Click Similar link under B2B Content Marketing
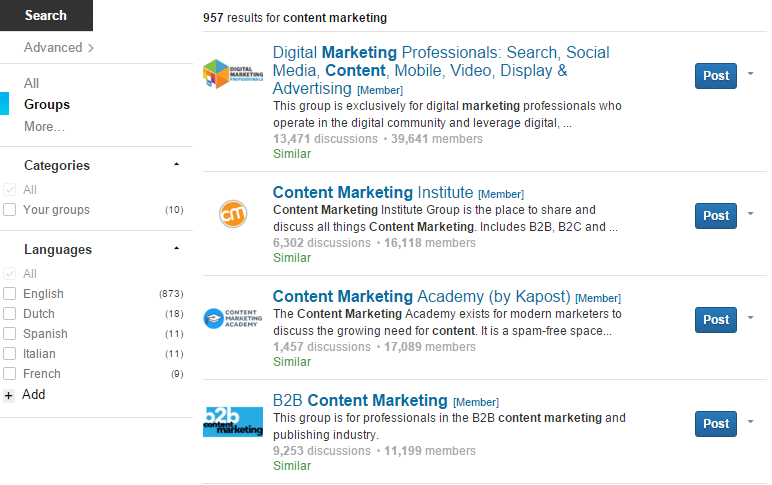Screen dimensions: 772x485 pos(292,466)
